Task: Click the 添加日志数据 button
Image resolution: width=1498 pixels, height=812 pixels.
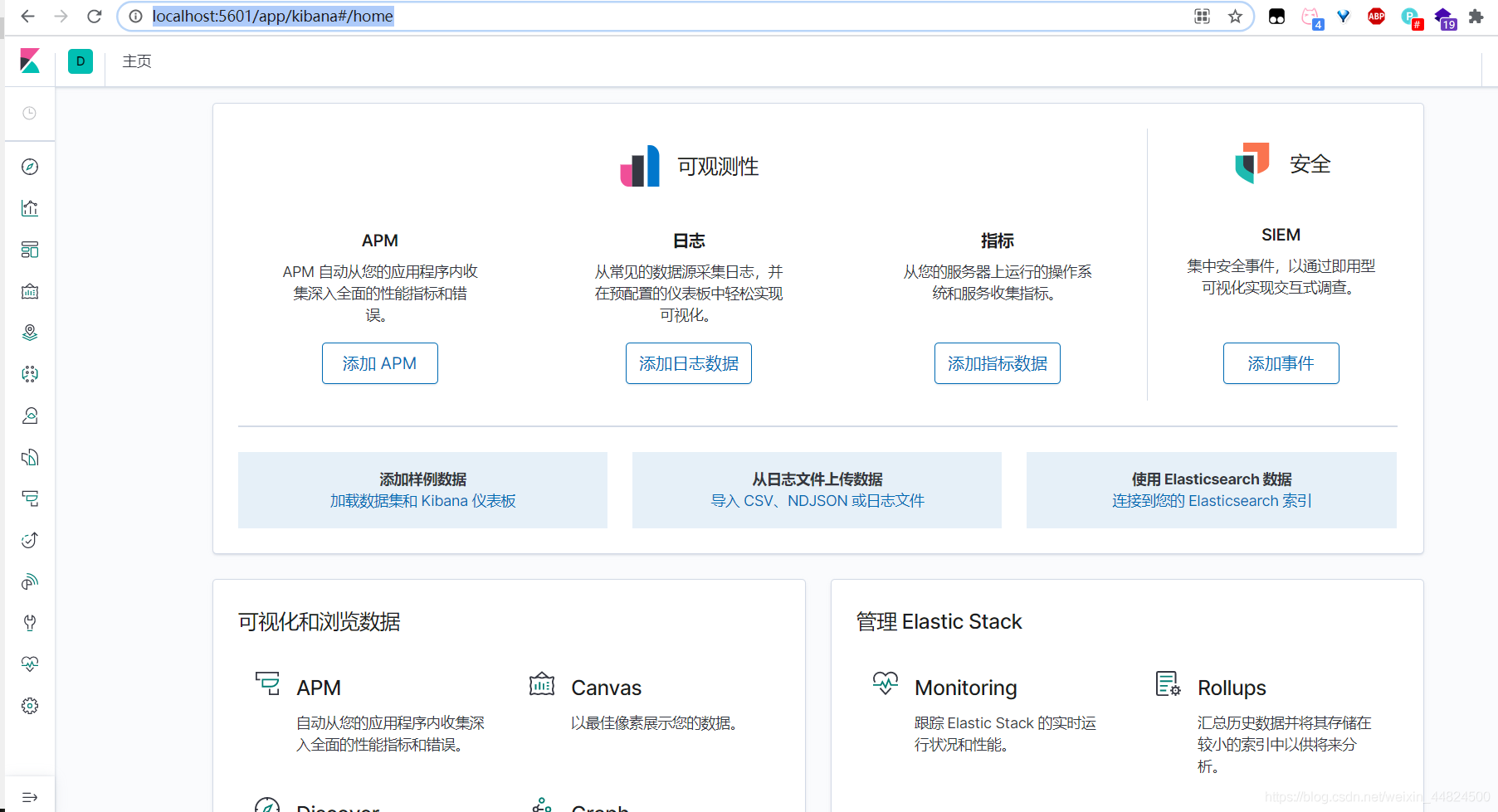Action: coord(689,363)
